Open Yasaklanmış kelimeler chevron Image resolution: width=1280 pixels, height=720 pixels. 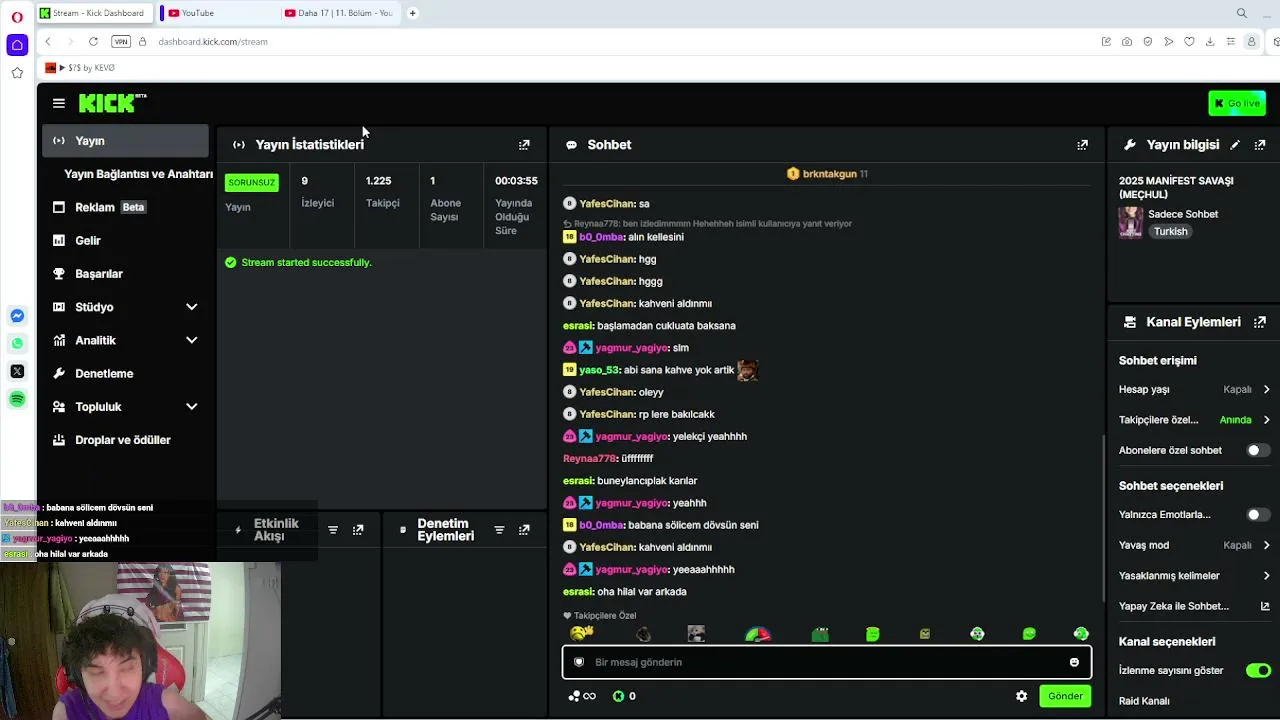pyautogui.click(x=1266, y=576)
